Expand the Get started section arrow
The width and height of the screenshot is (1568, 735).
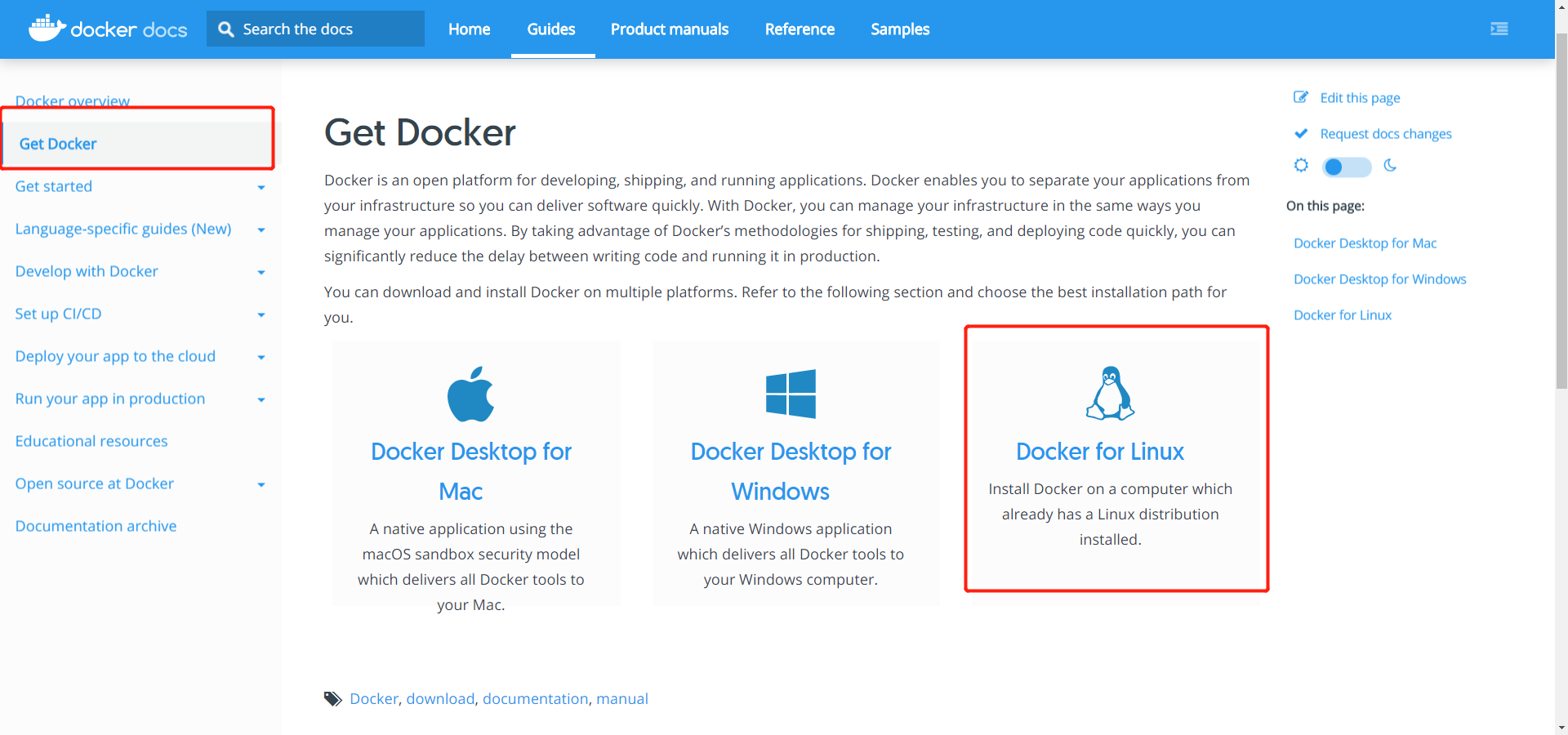(261, 187)
